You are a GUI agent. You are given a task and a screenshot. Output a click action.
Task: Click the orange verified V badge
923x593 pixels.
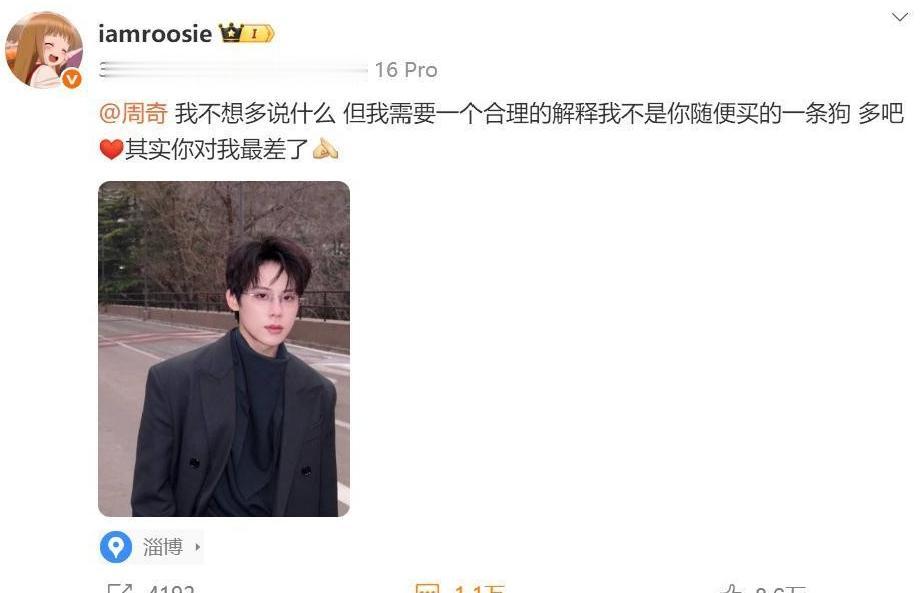click(72, 78)
